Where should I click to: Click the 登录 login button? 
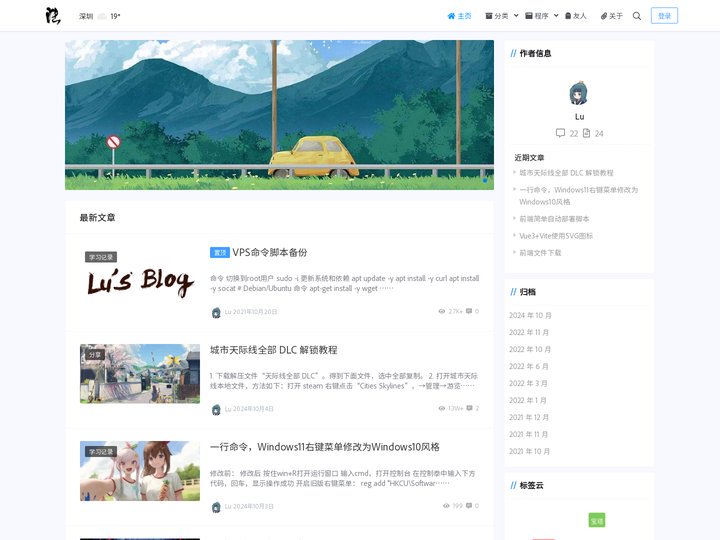pos(664,16)
